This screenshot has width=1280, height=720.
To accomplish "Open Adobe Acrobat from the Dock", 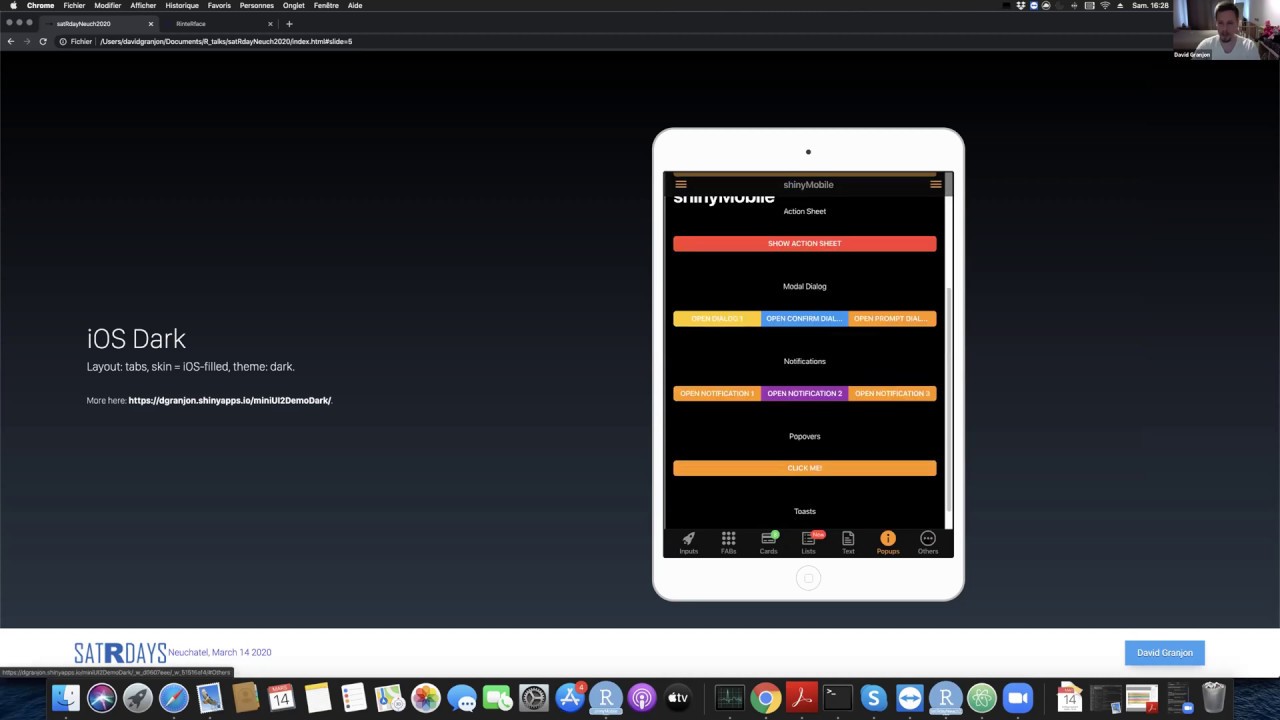I will (802, 697).
